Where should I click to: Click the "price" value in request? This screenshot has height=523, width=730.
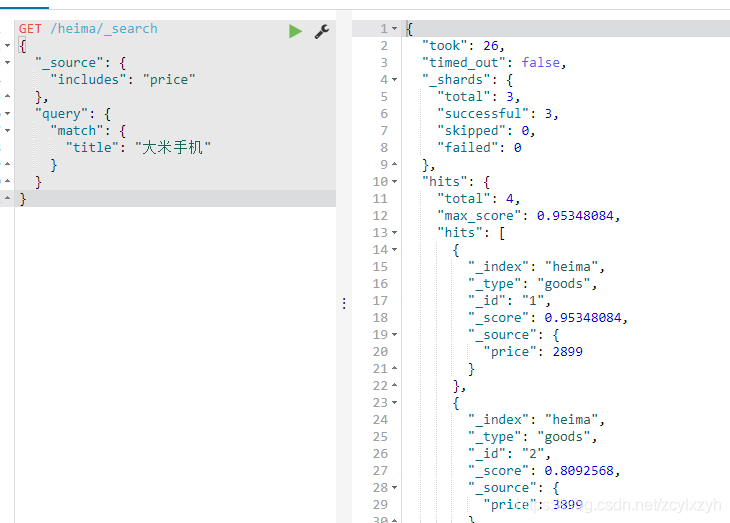[x=169, y=80]
